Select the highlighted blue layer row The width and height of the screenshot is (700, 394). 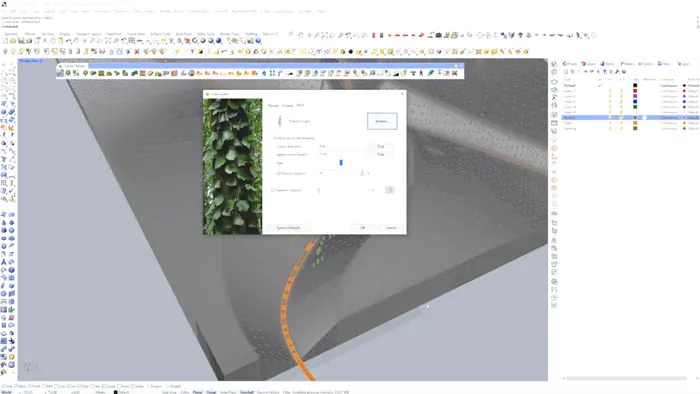630,118
